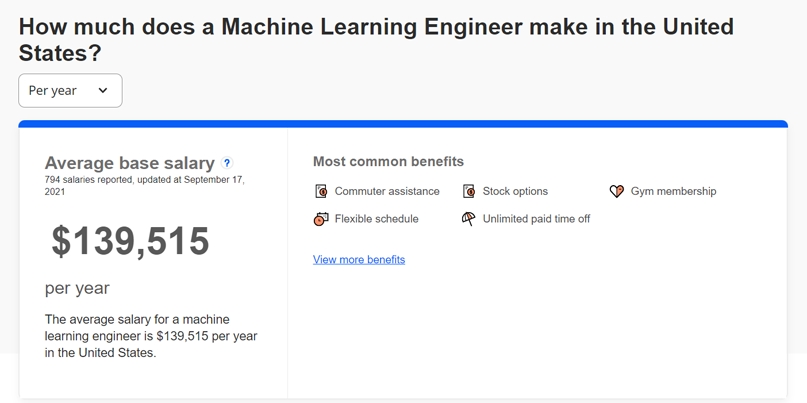Click the Stock options icon
This screenshot has height=403, width=807.
point(469,191)
